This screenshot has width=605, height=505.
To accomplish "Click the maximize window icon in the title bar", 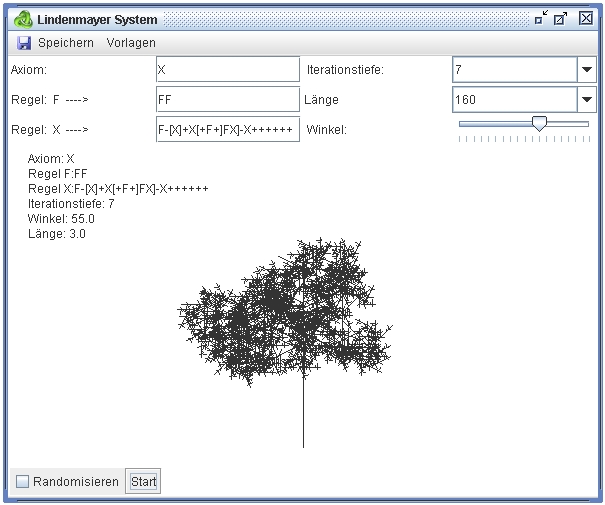I will point(560,18).
